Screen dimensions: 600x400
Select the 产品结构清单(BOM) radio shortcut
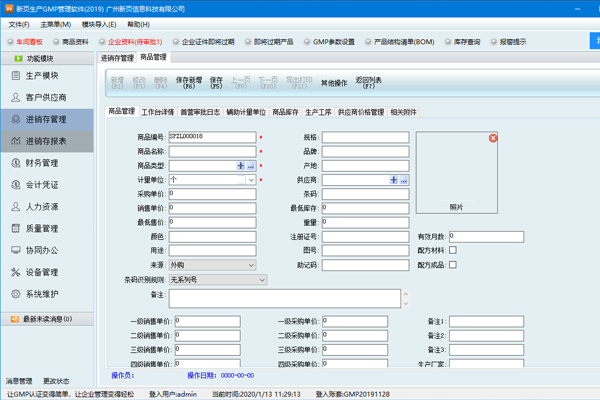tap(368, 42)
